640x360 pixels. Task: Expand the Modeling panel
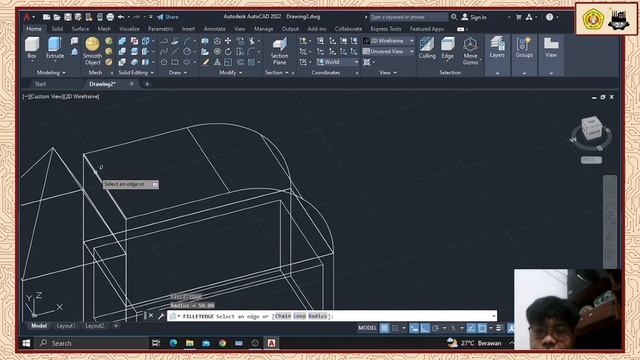click(x=51, y=73)
